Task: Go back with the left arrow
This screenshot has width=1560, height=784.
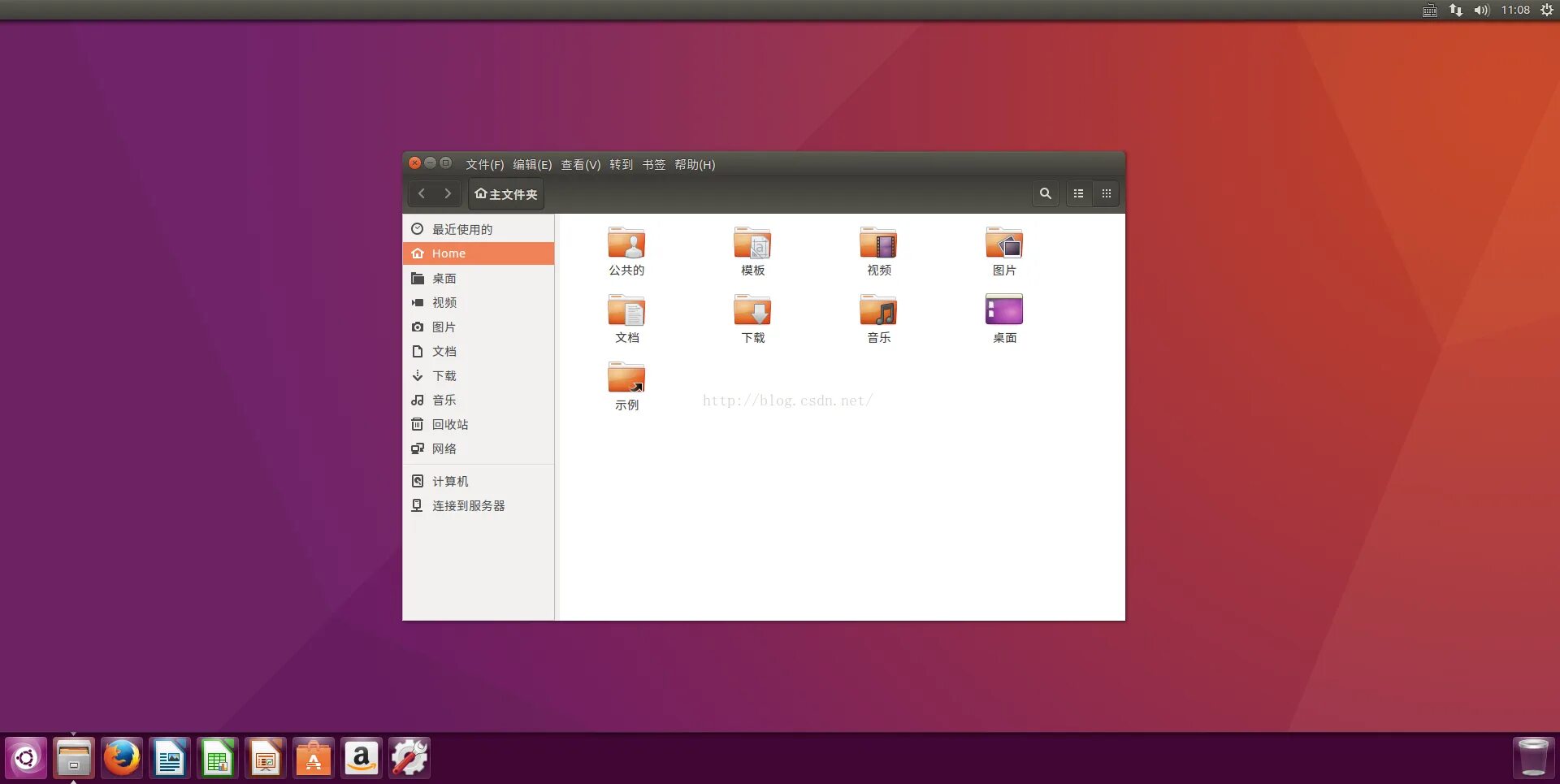Action: pyautogui.click(x=422, y=193)
